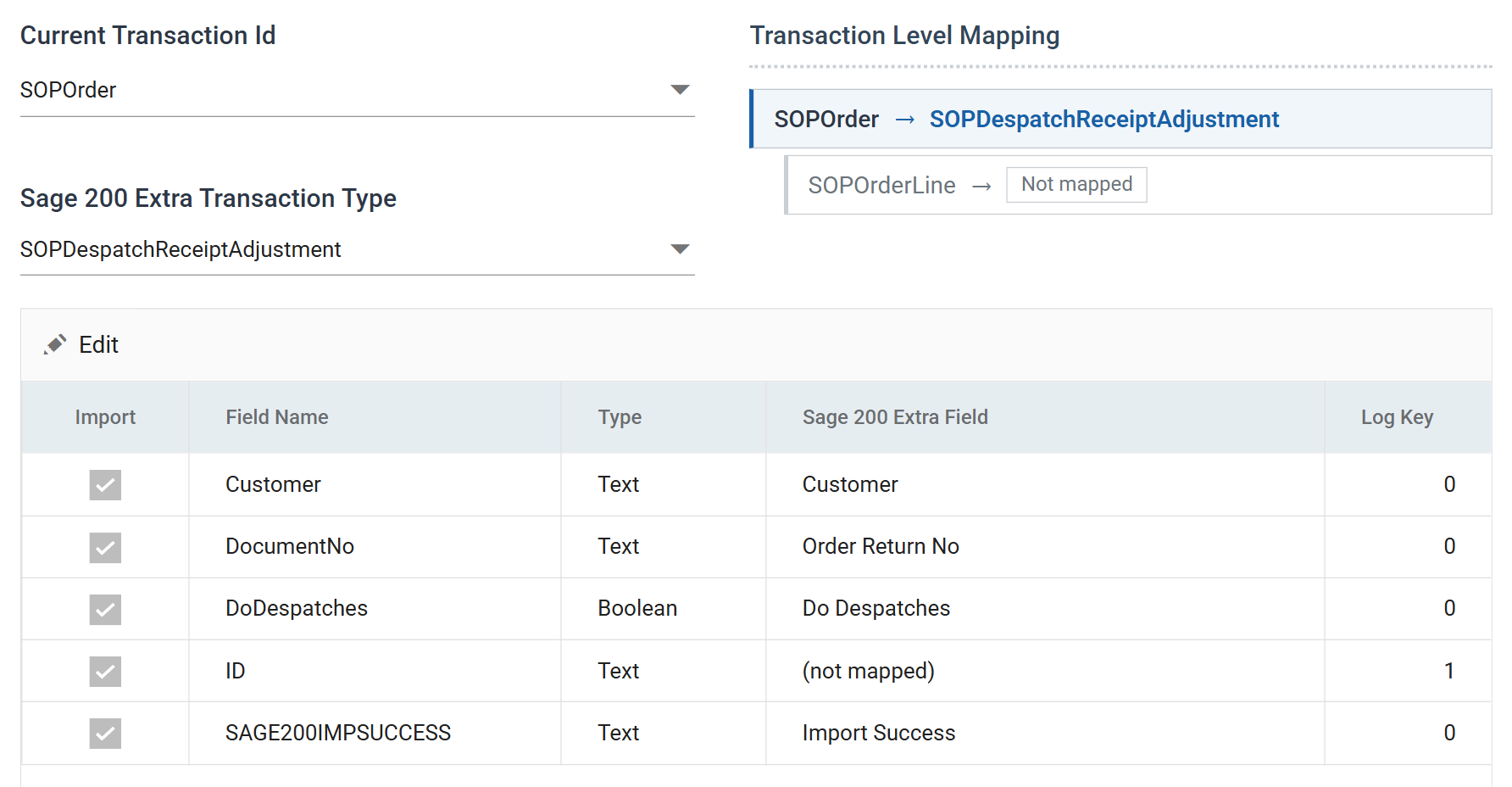Screen dimensions: 1512x787
Task: Select the SOPOrderLine mapping row
Action: pos(1138,185)
